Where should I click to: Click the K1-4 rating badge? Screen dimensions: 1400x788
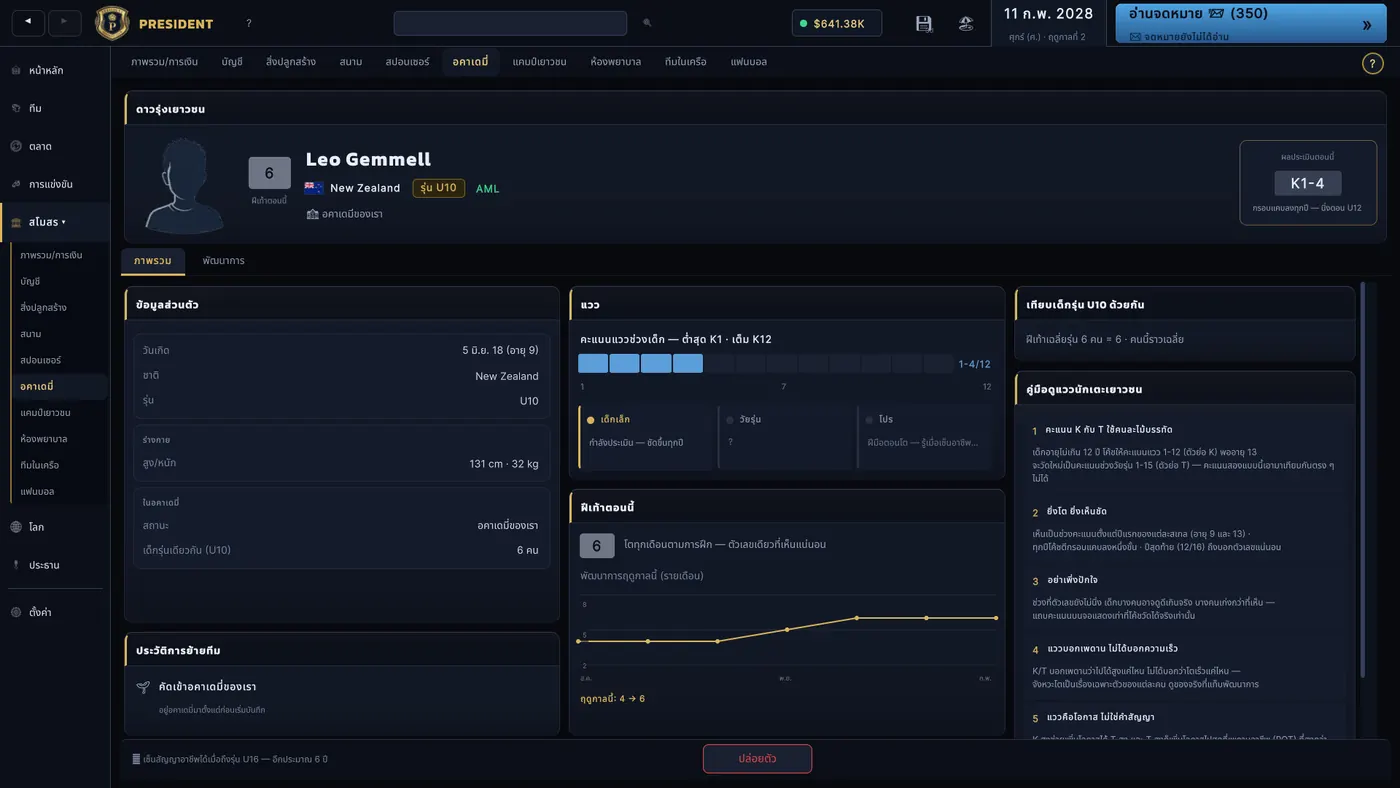coord(1308,183)
